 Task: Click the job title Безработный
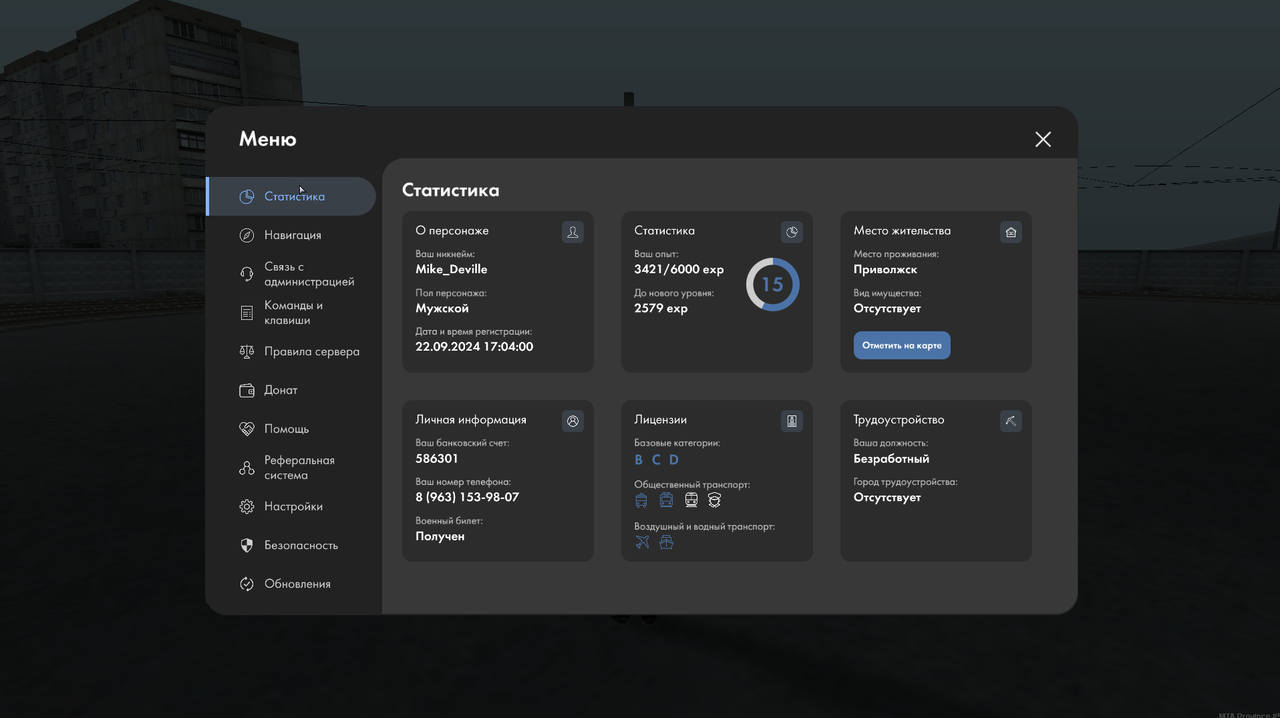tap(892, 459)
